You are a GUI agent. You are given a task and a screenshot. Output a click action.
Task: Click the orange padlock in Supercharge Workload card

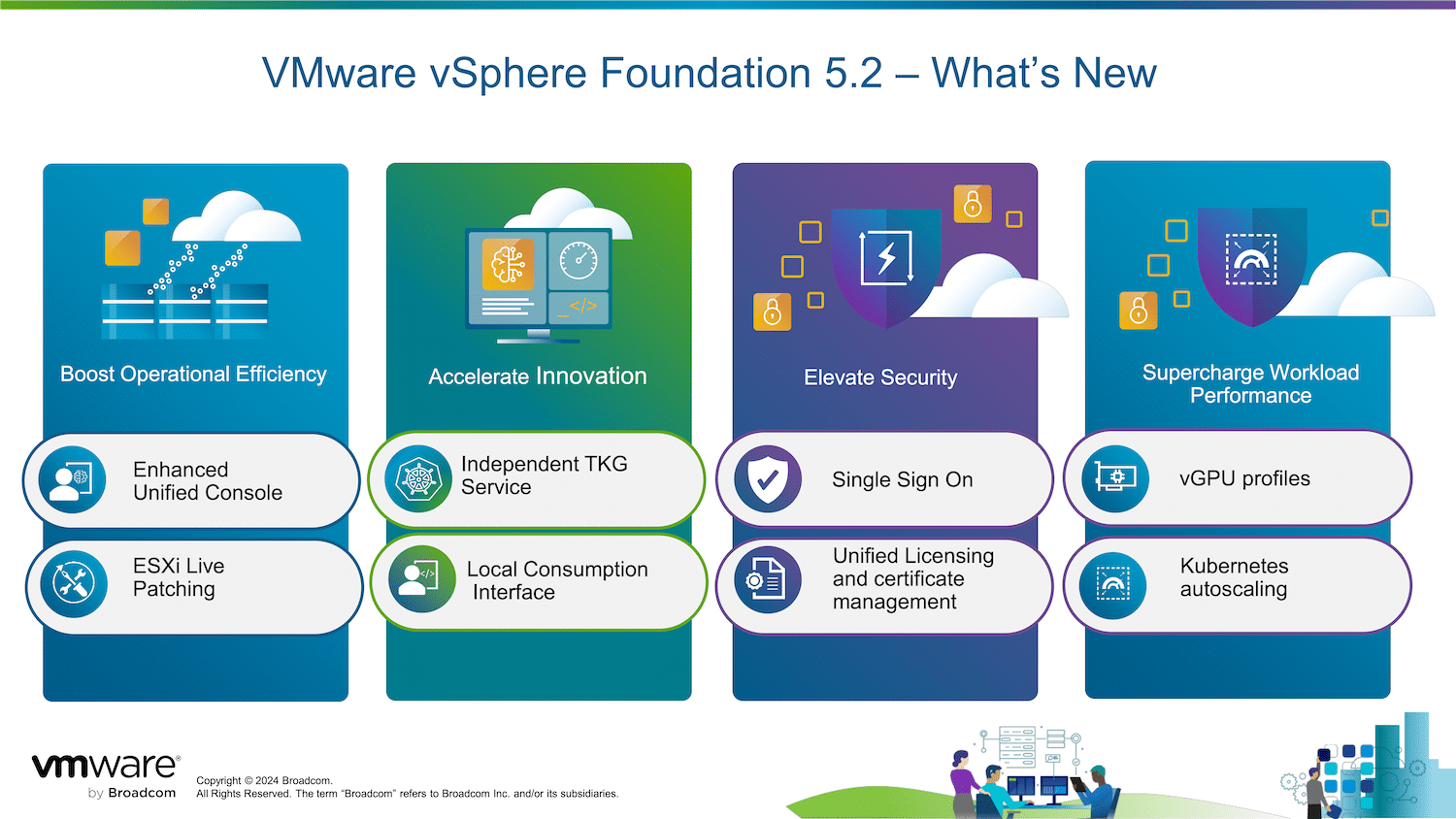tap(1139, 311)
